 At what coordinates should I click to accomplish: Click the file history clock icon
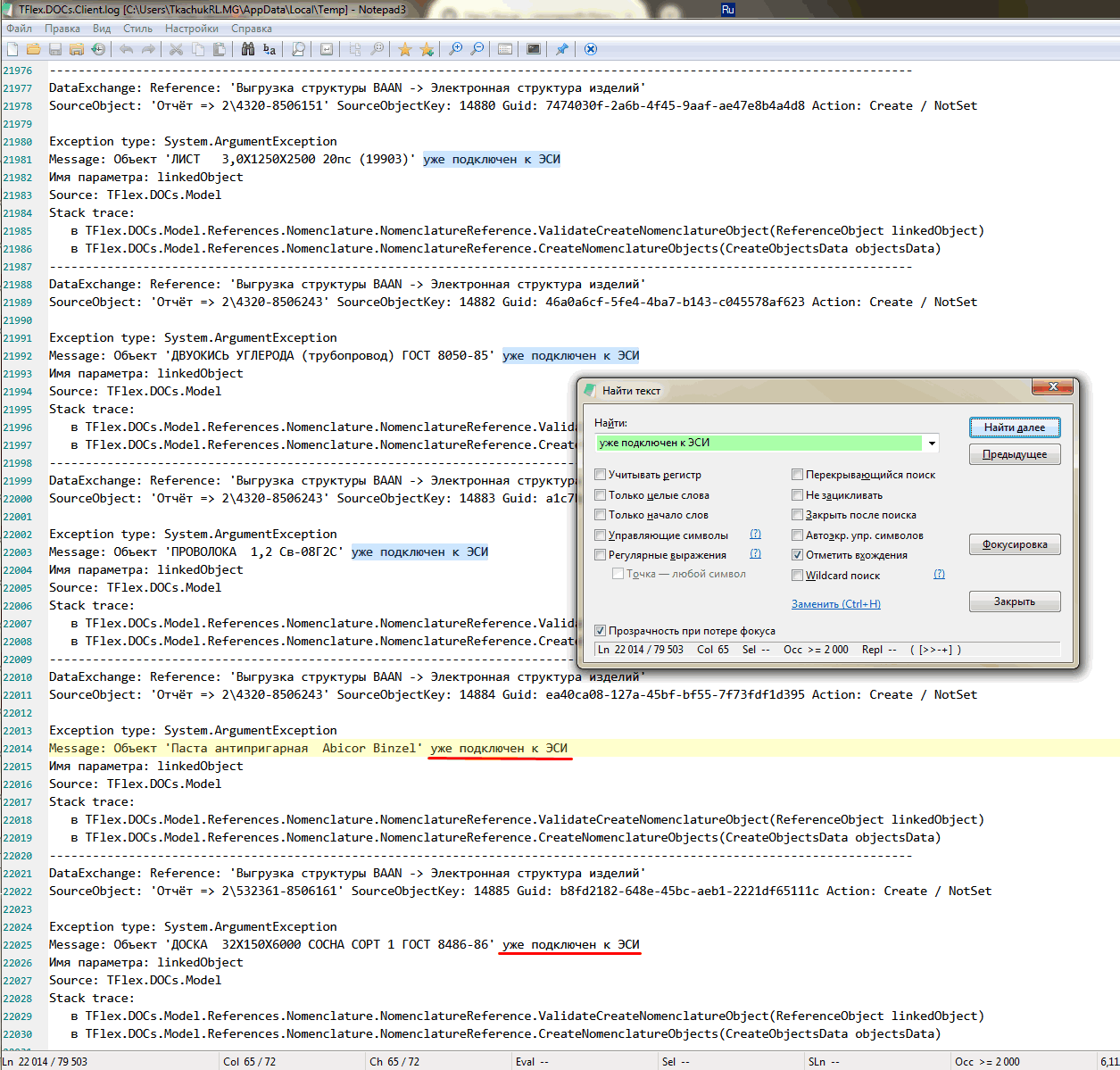pos(98,49)
